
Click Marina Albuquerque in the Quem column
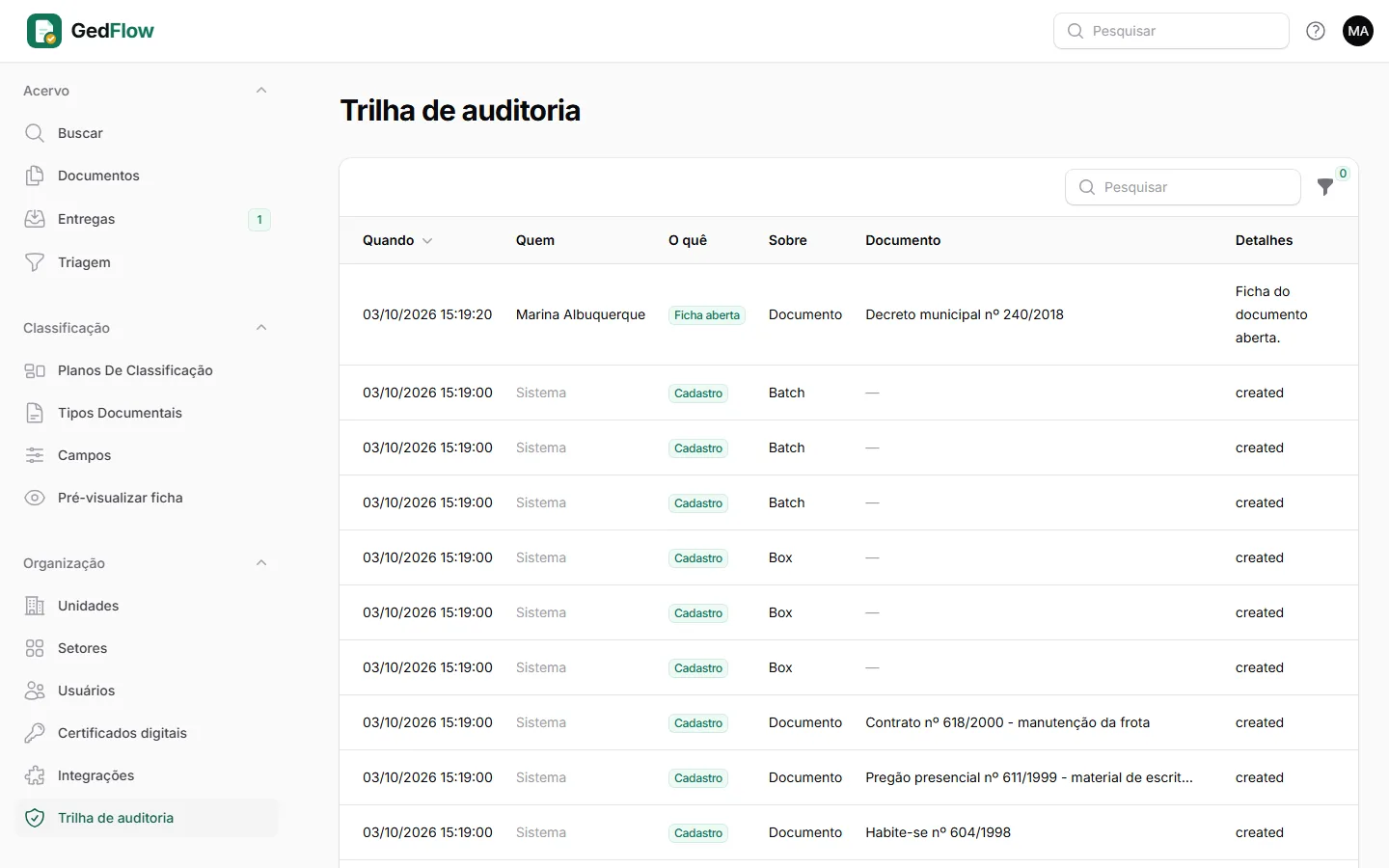pos(581,314)
